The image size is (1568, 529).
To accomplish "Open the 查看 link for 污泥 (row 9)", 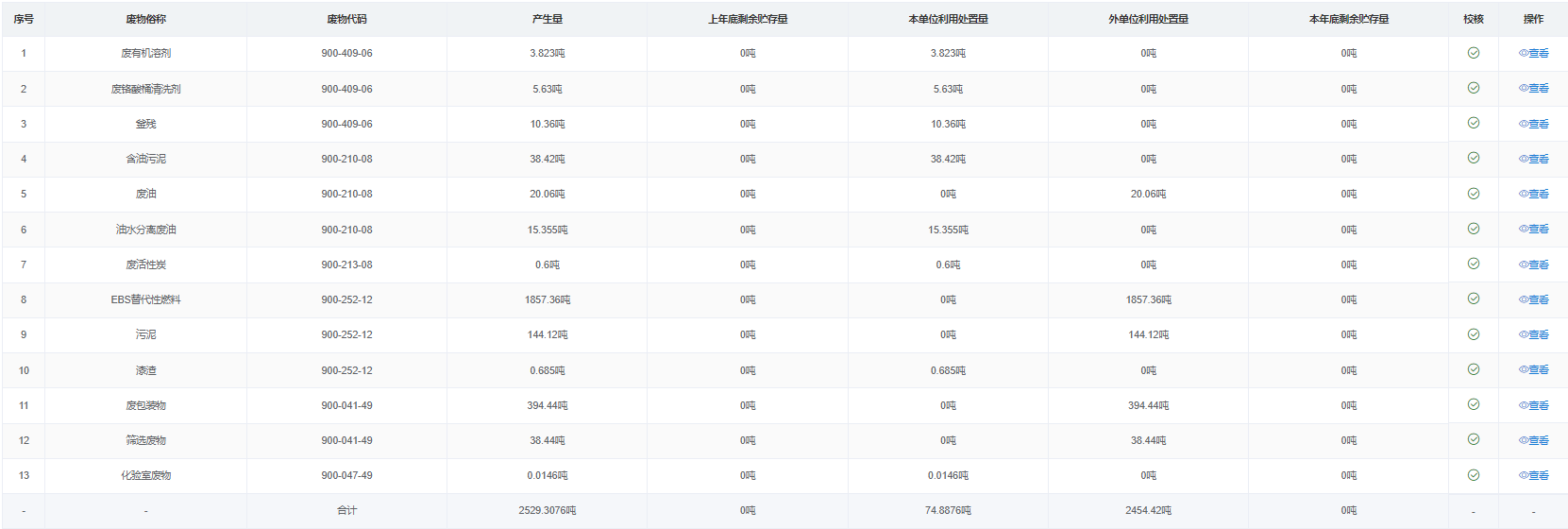I will pos(1534,335).
